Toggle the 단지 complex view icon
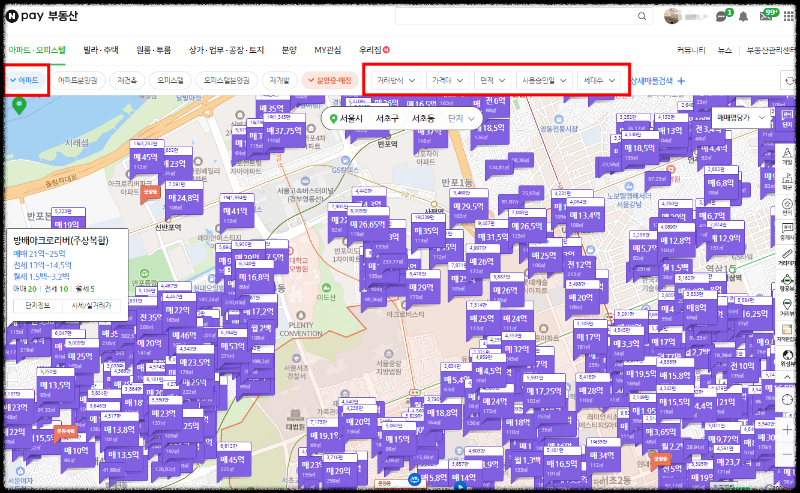 (787, 120)
